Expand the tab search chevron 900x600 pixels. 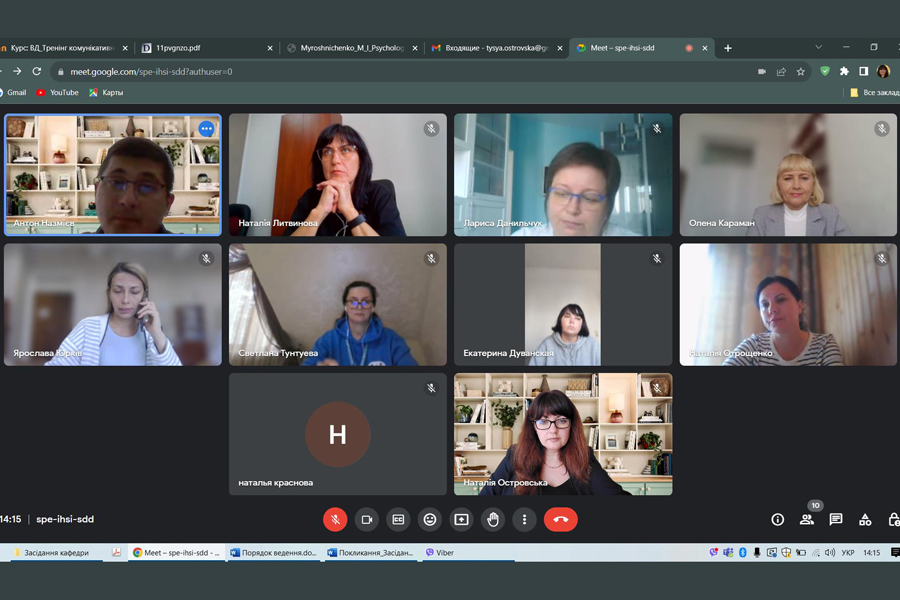[818, 47]
